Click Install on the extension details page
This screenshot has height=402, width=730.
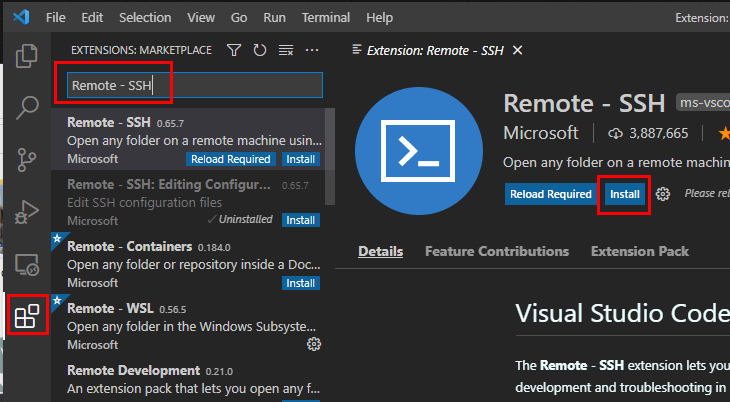(x=625, y=194)
